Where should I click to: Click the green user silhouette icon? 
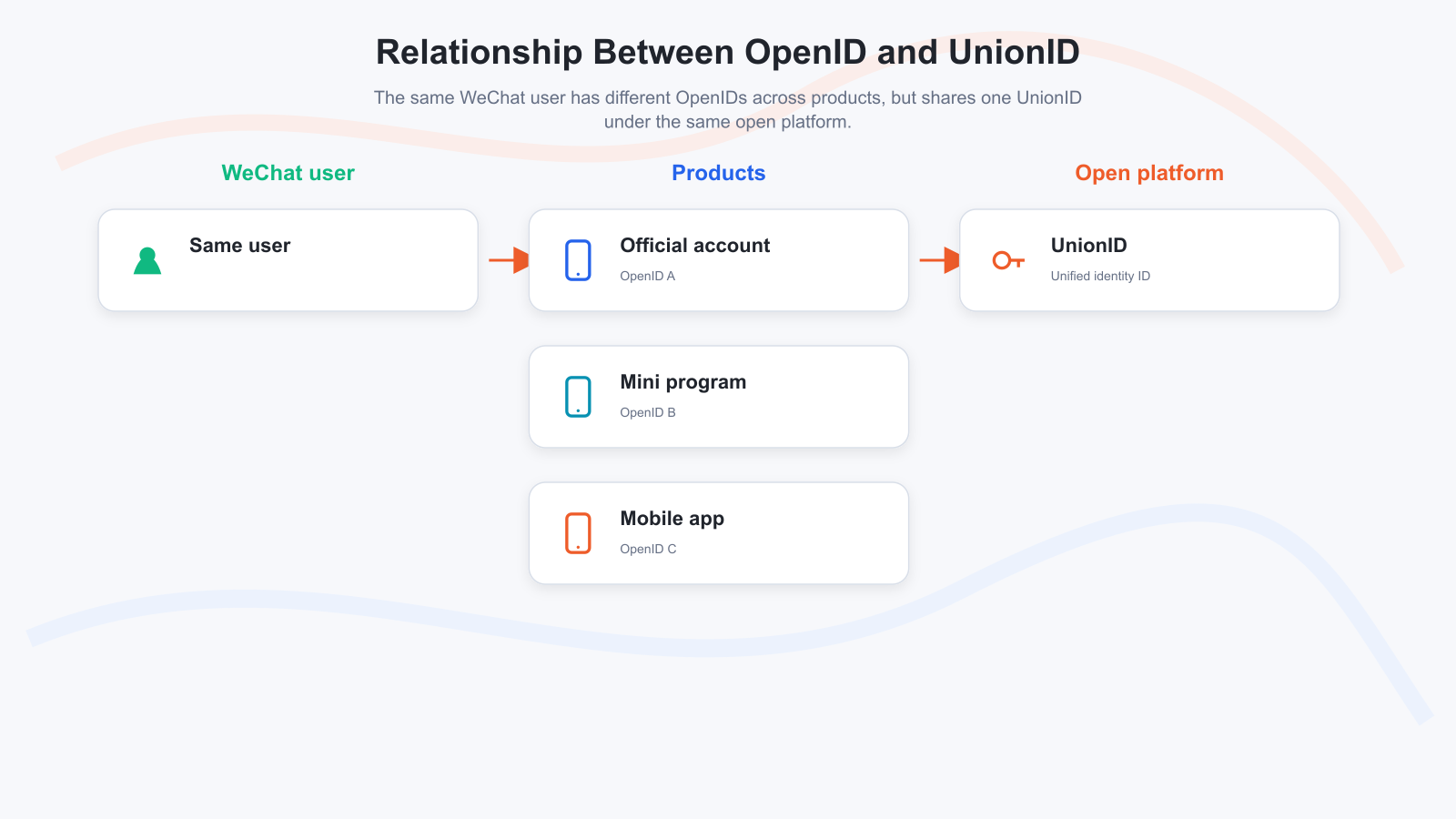147,260
